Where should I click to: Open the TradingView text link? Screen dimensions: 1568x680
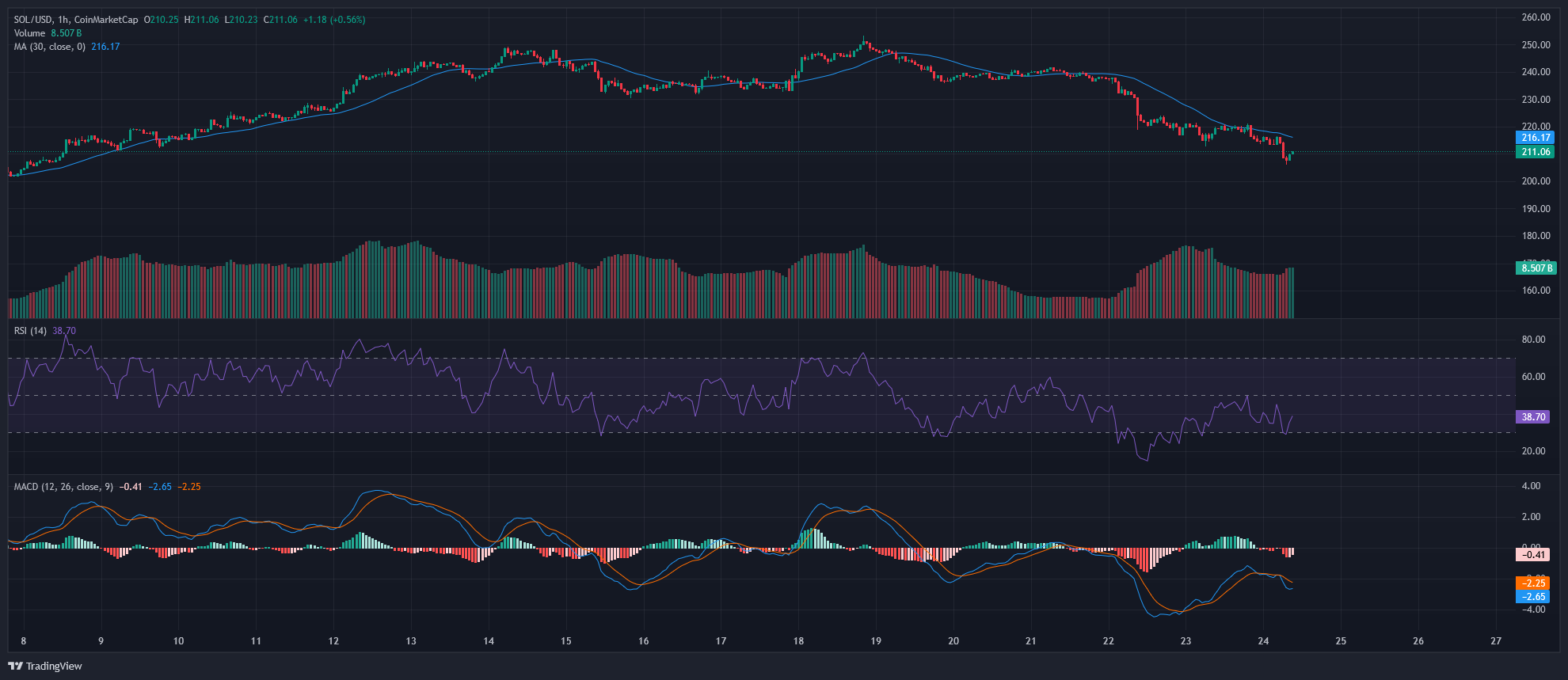54,666
